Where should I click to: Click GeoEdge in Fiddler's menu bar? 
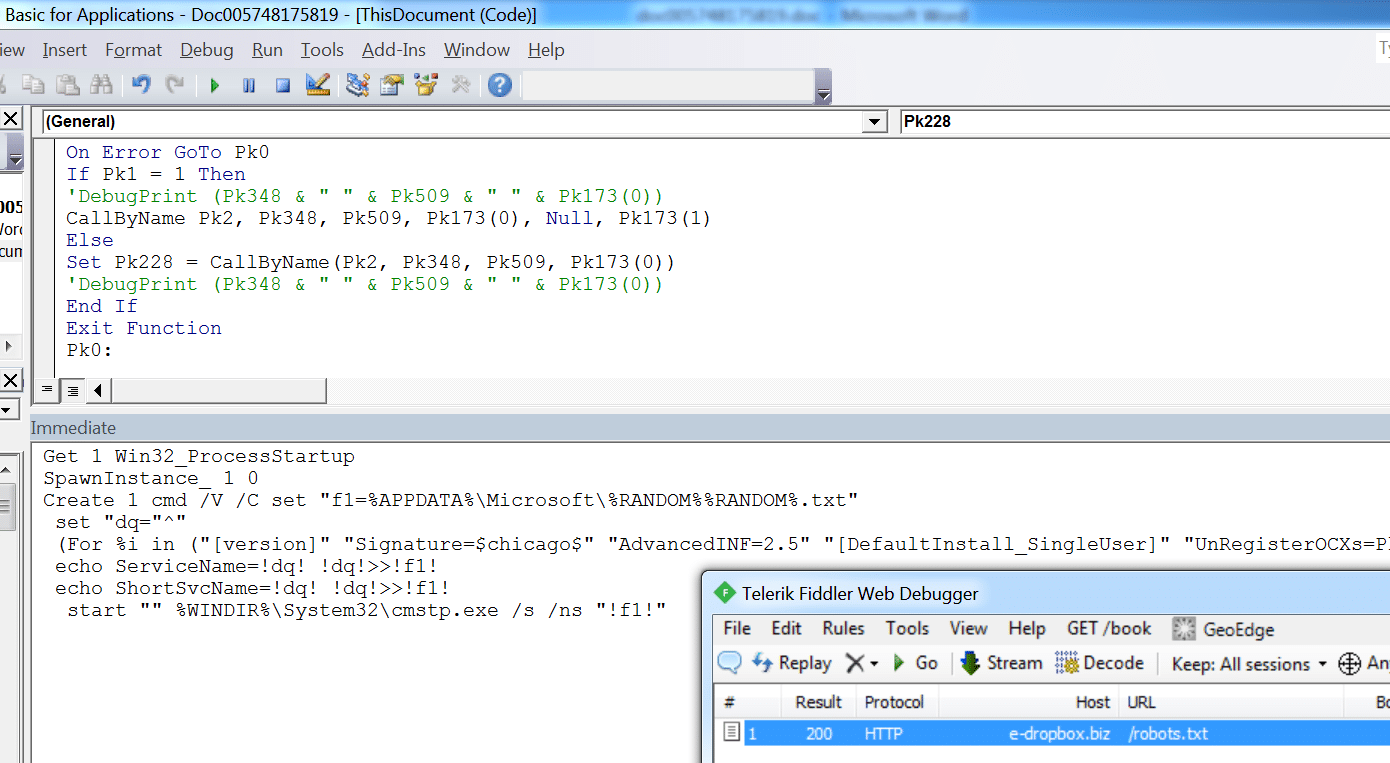(x=1223, y=629)
